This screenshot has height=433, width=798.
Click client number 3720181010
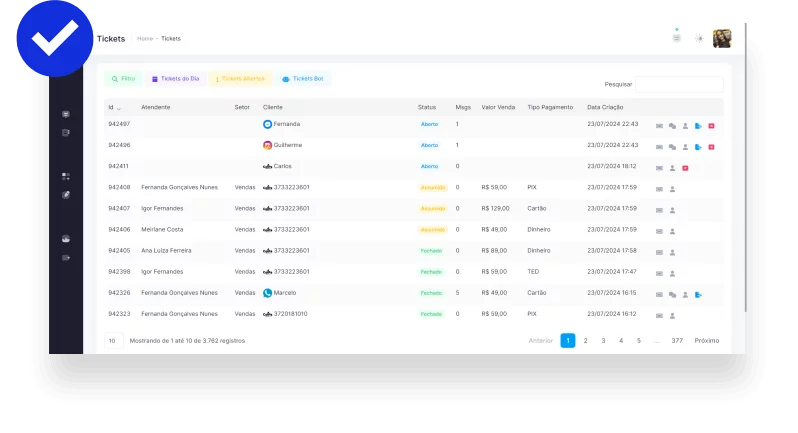coord(291,314)
